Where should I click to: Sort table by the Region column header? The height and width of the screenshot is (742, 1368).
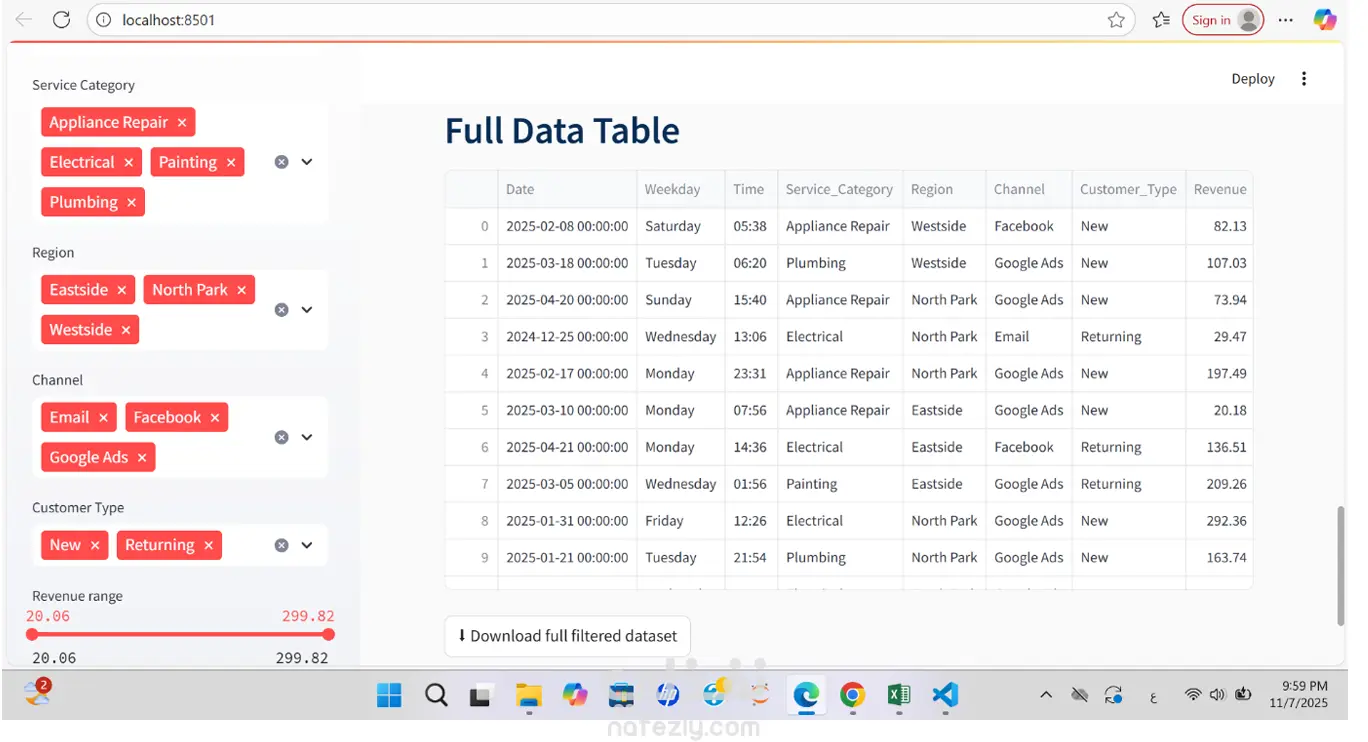click(944, 189)
